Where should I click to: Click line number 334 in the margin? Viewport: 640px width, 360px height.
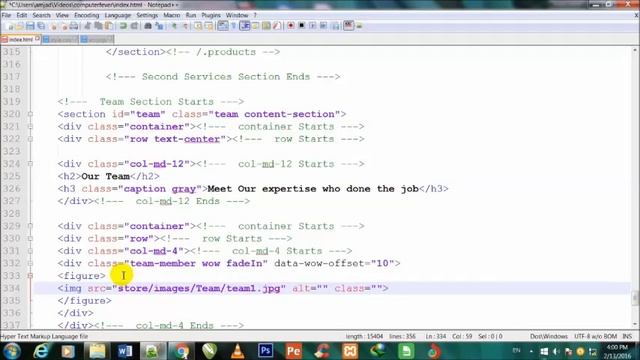[x=11, y=288]
